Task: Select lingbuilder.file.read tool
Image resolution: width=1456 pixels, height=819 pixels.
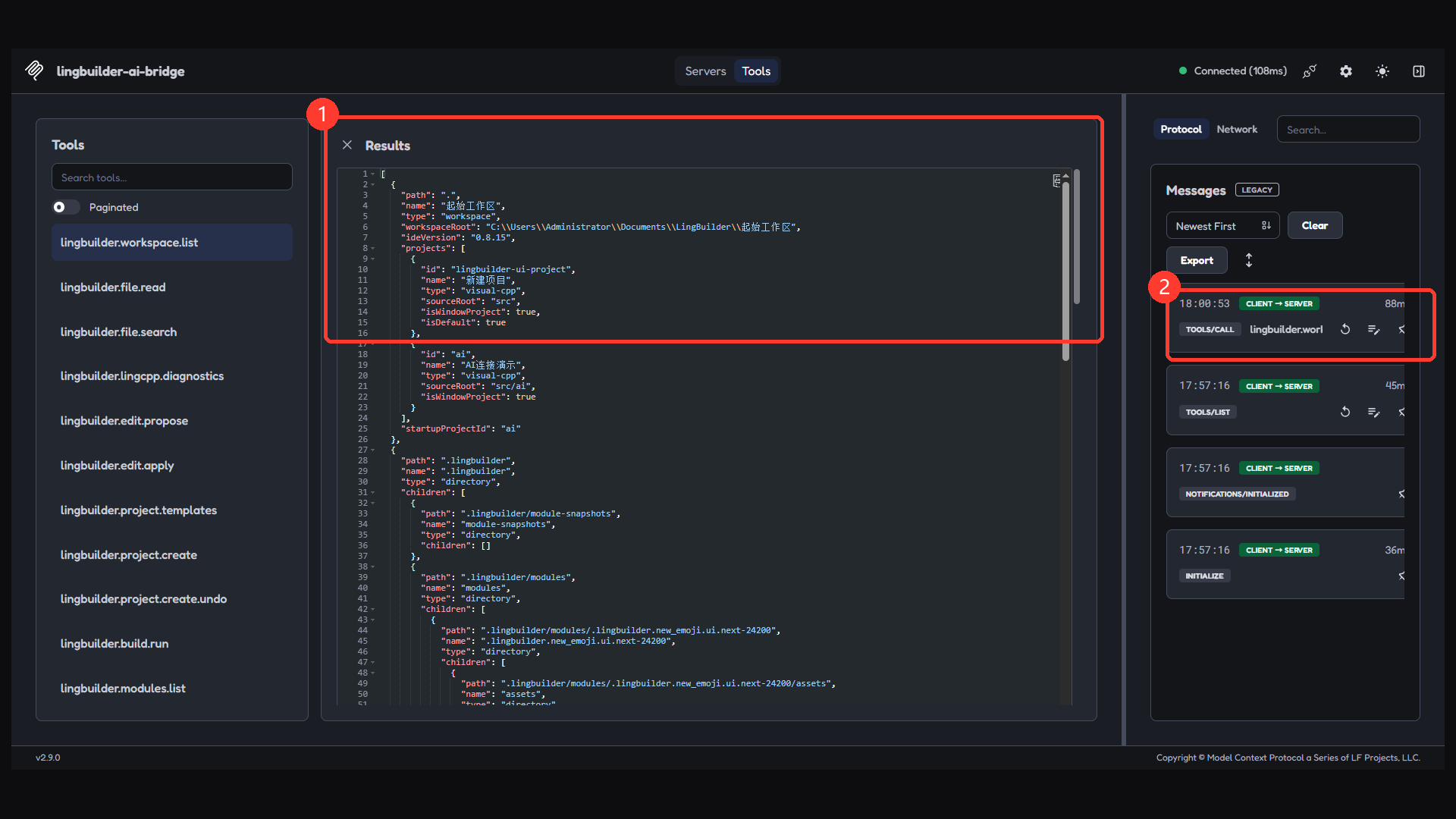Action: tap(172, 287)
